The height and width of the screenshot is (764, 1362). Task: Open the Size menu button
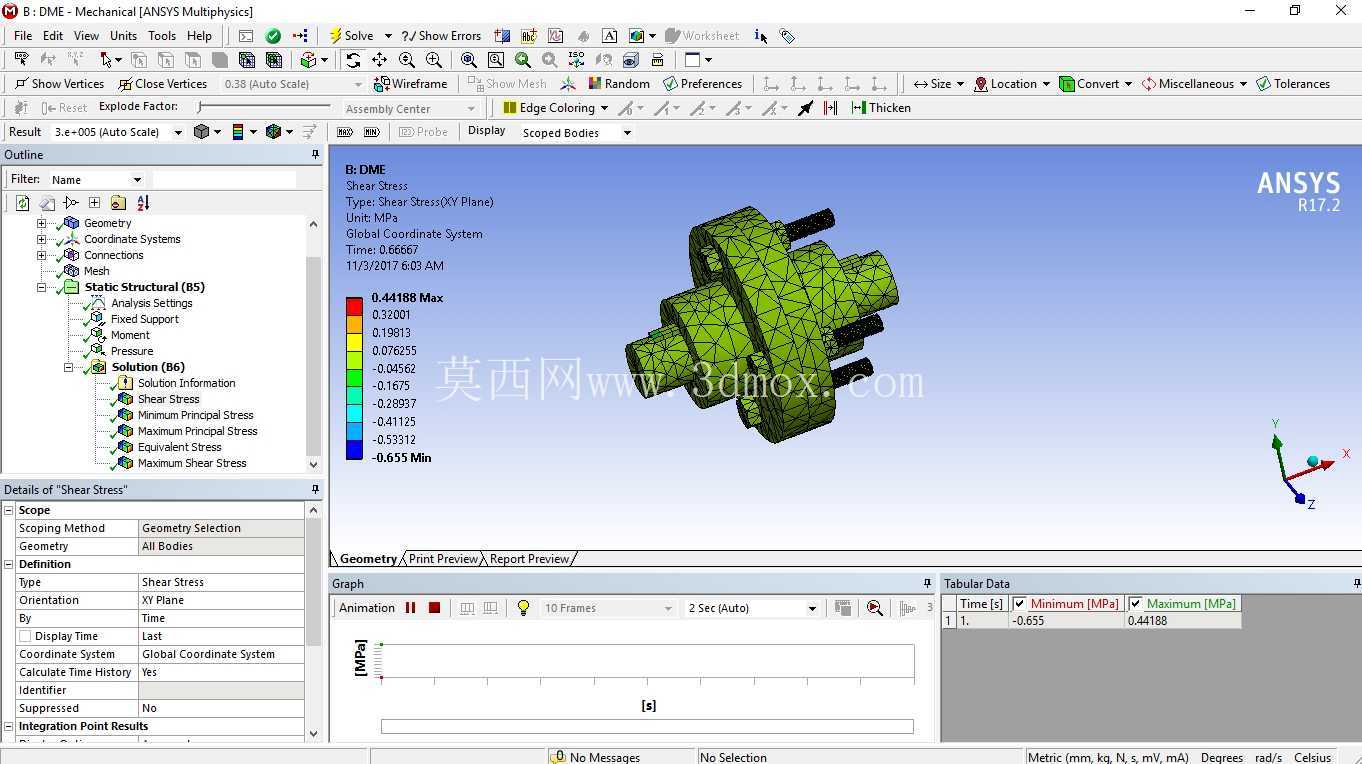[939, 84]
